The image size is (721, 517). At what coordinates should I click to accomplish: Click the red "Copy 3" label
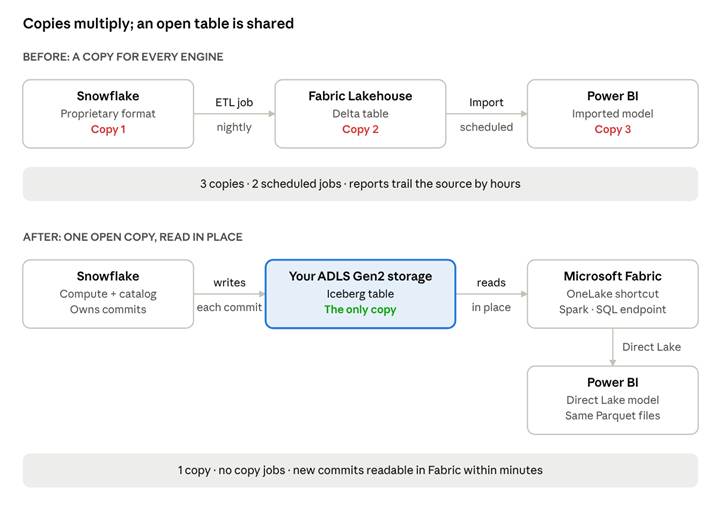tap(613, 129)
